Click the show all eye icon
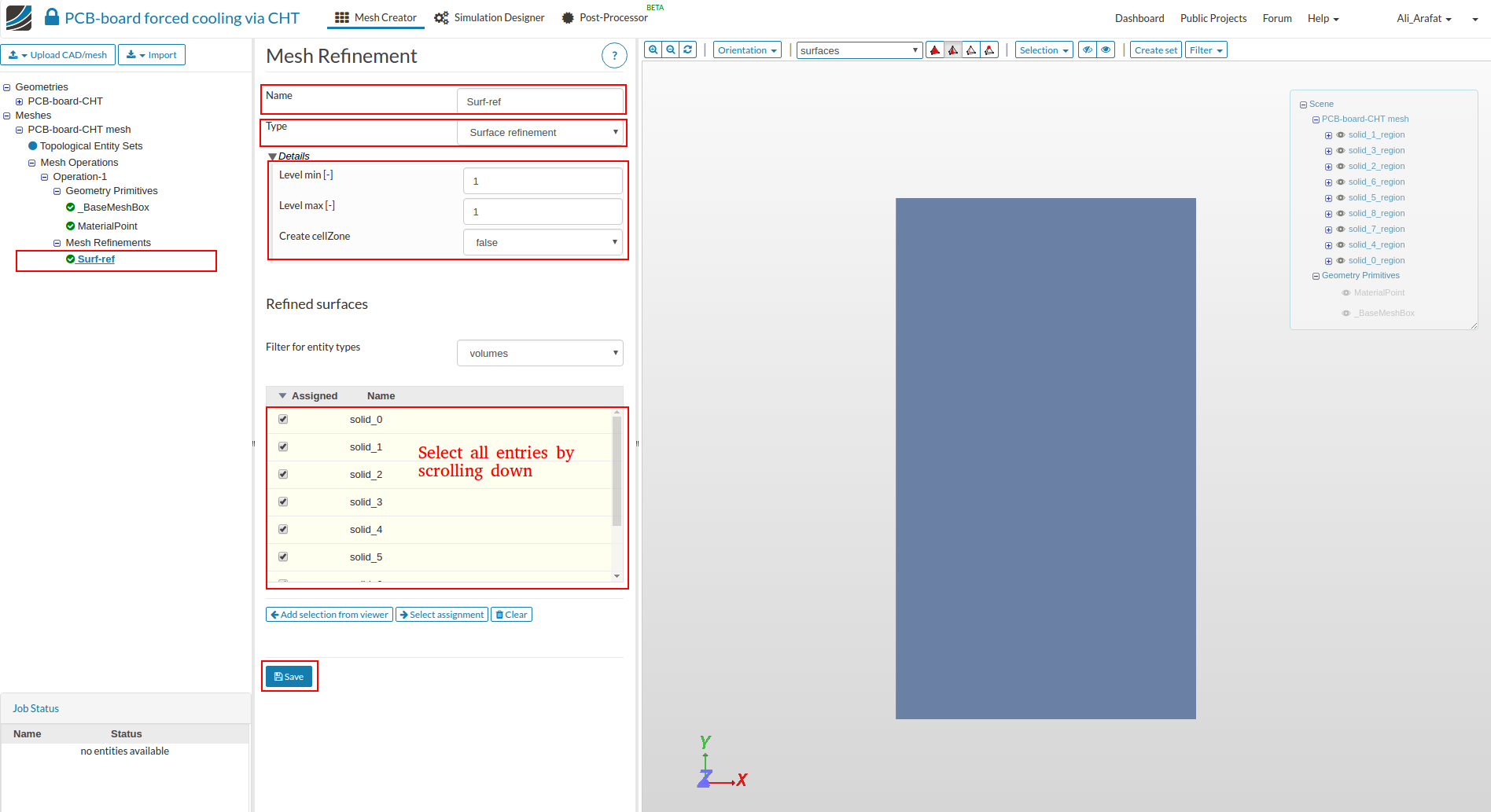 (1106, 50)
